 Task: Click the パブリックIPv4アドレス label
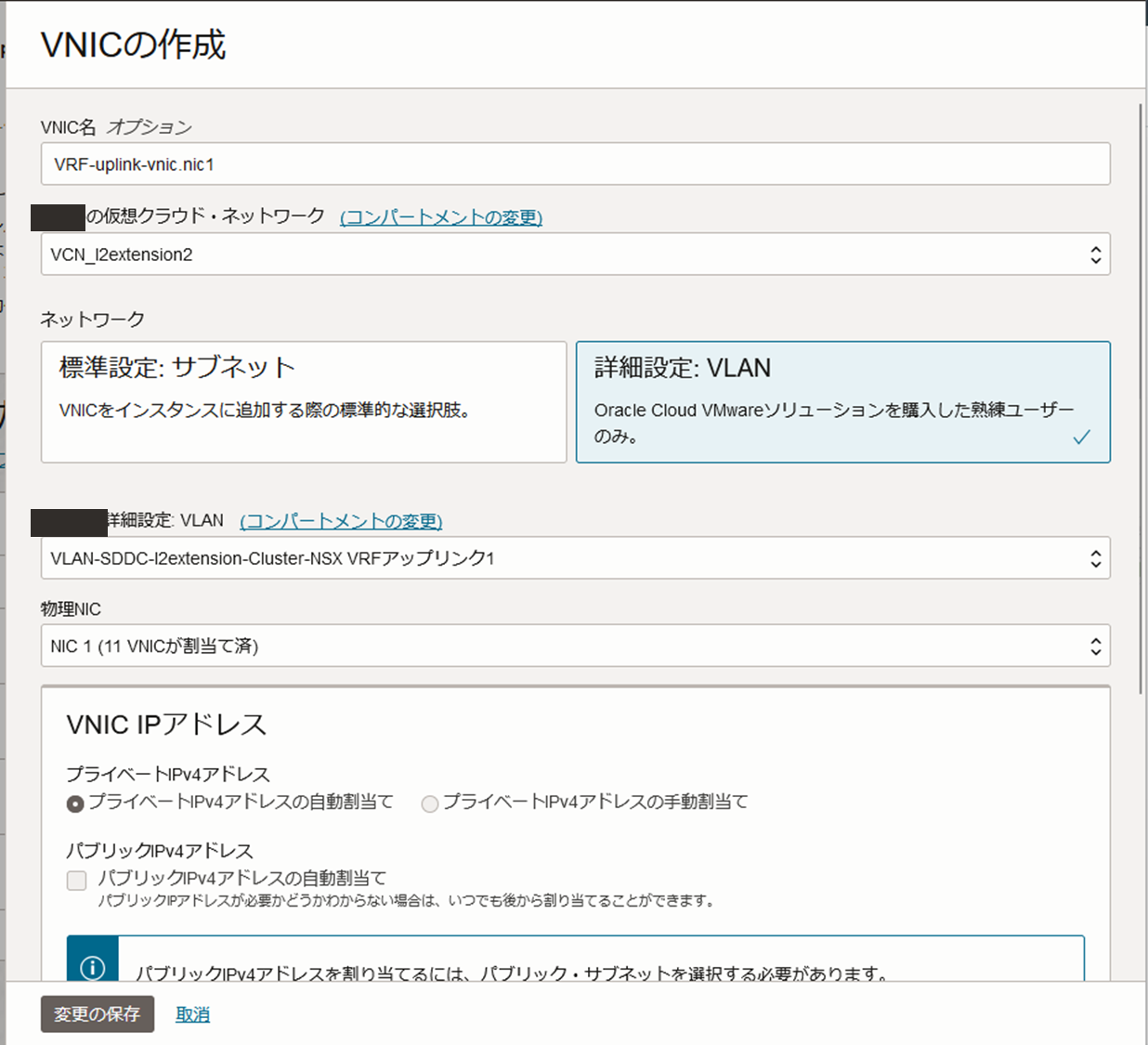point(160,851)
